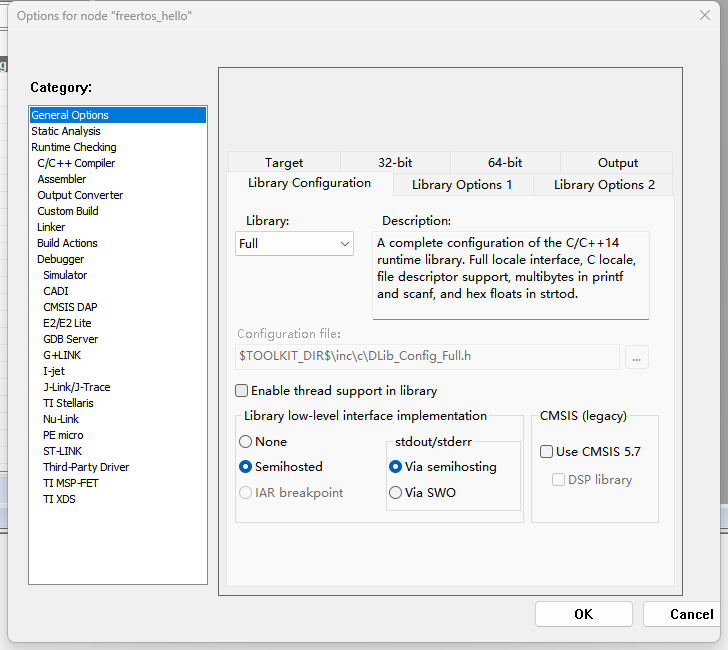Select C/C++ Compiler category
Image resolution: width=728 pixels, height=650 pixels.
pos(76,163)
